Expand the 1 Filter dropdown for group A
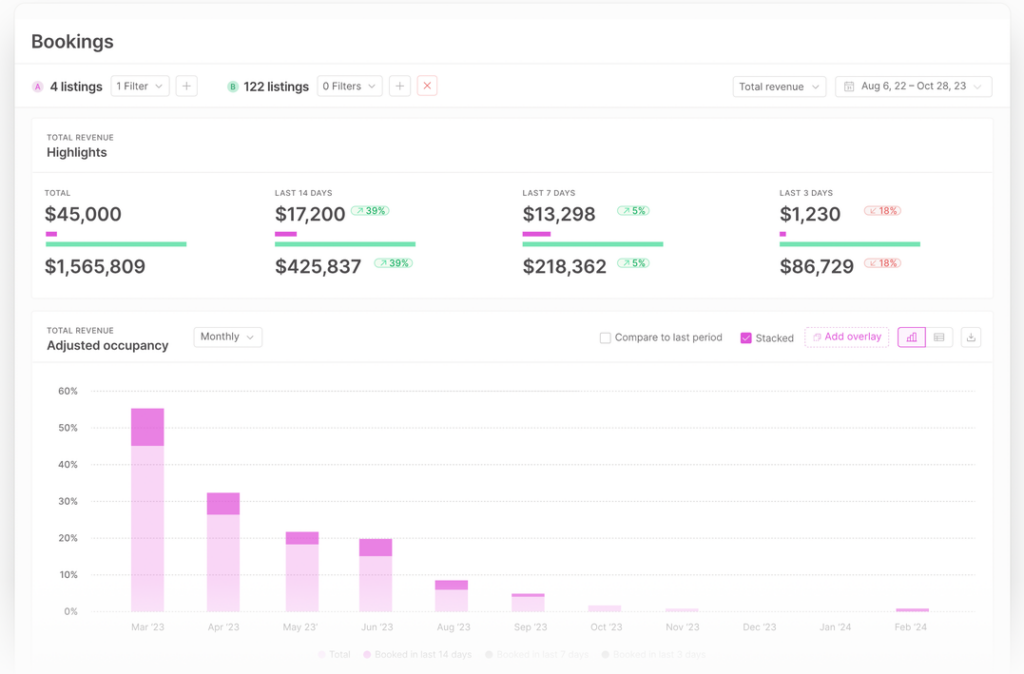This screenshot has width=1024, height=674. pos(139,86)
